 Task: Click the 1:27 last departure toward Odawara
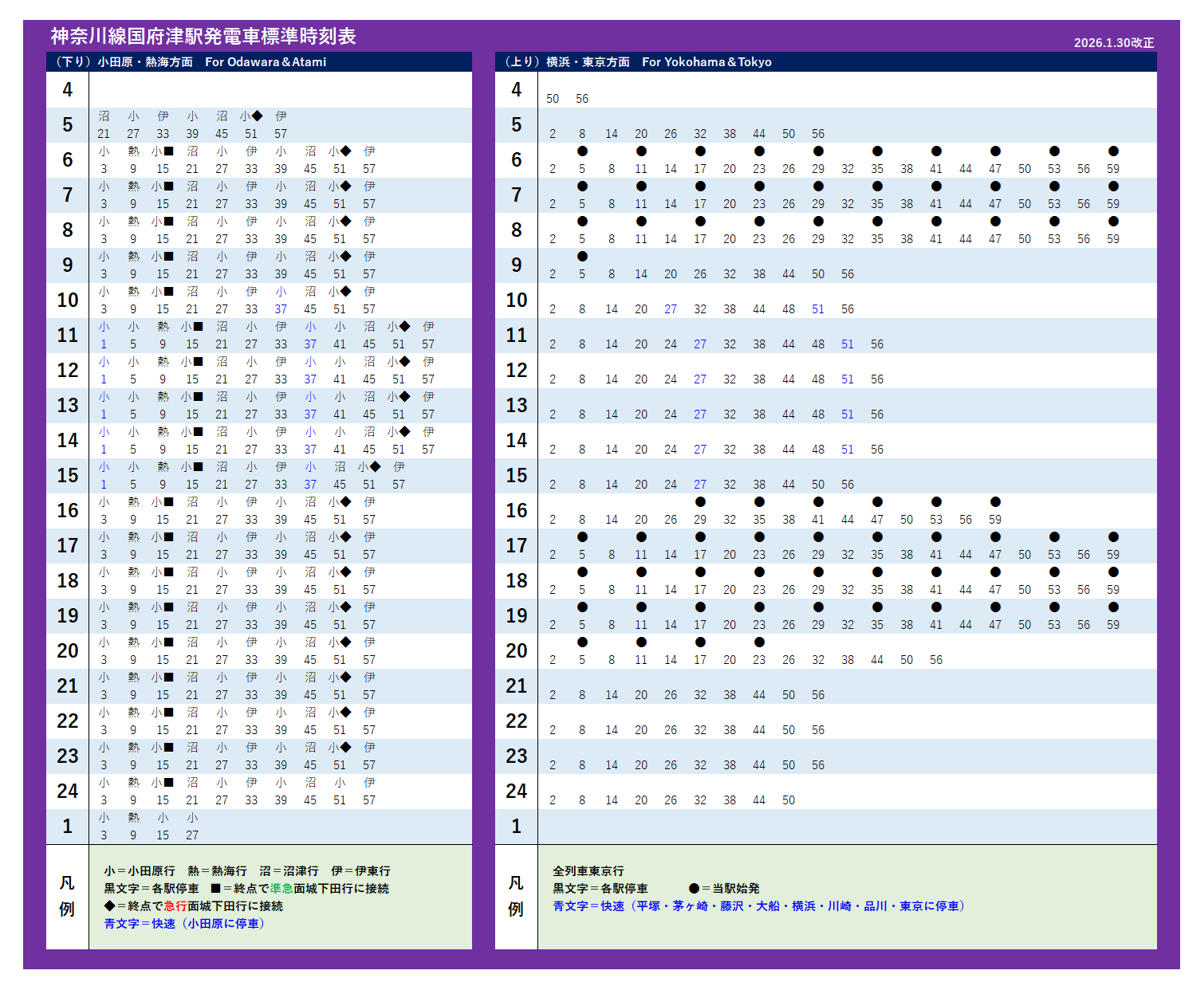pyautogui.click(x=192, y=835)
